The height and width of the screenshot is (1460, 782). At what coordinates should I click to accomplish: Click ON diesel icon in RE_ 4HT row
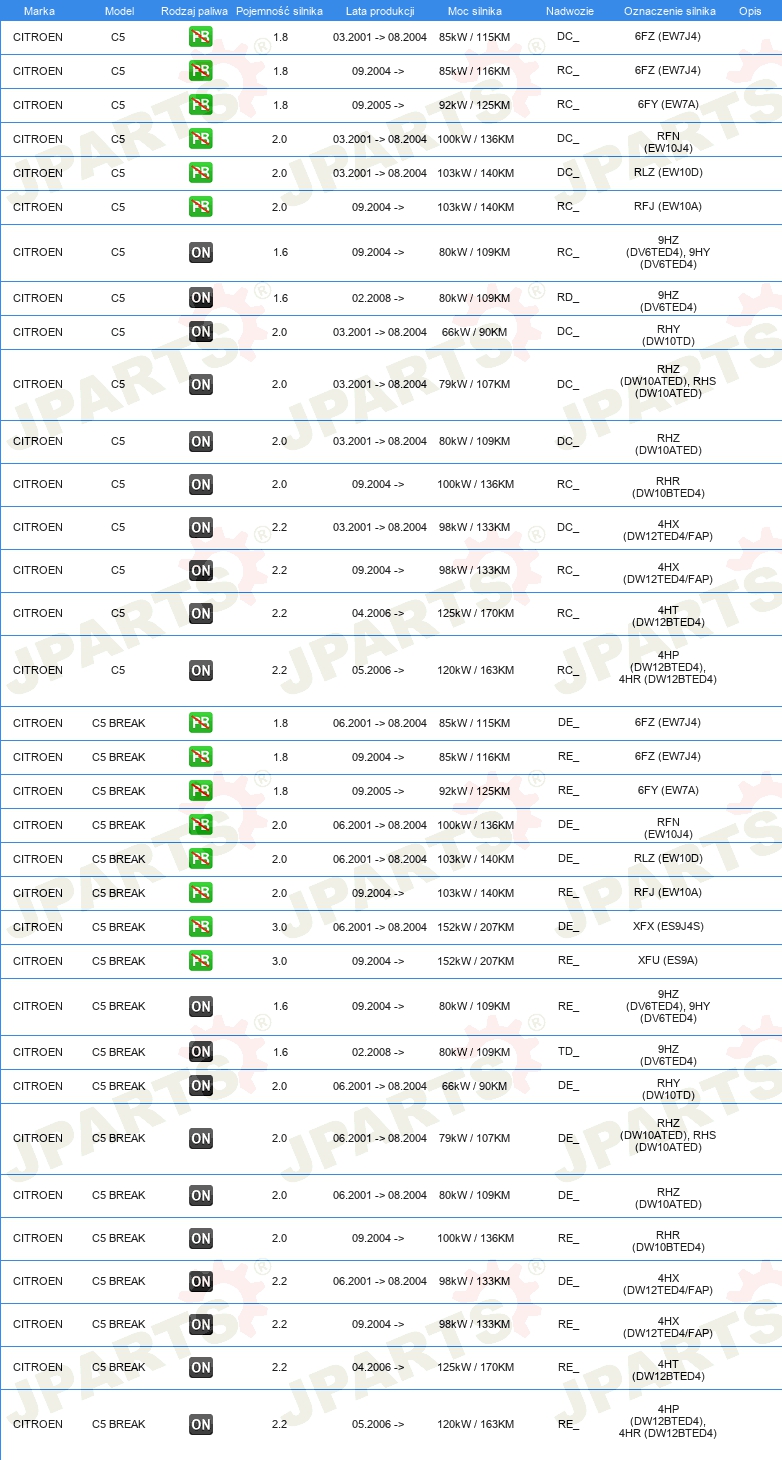click(x=201, y=1367)
